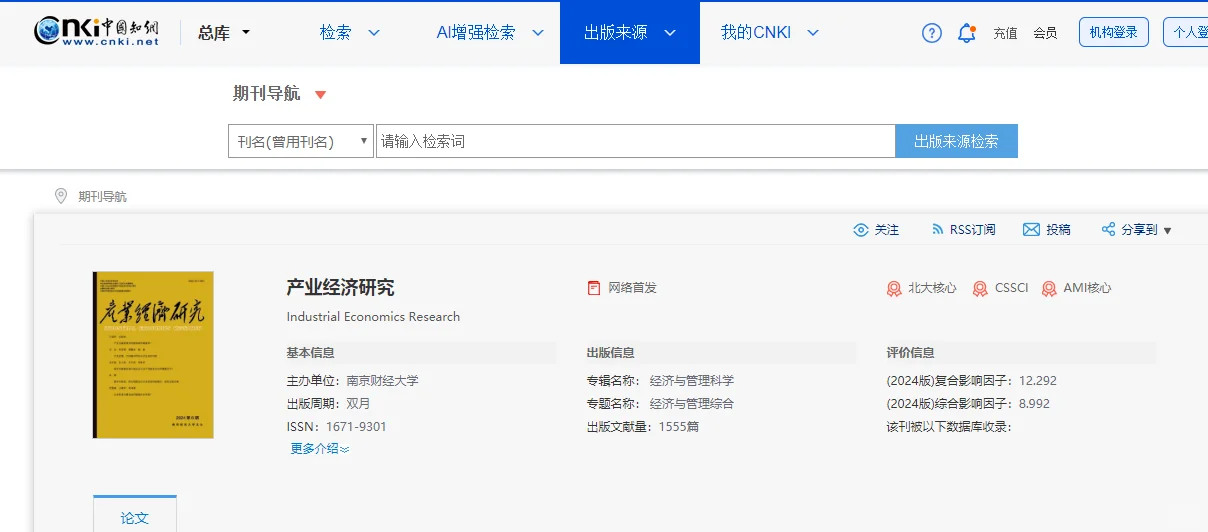This screenshot has width=1208, height=532.
Task: Click the 充值 link
Action: tap(1005, 33)
